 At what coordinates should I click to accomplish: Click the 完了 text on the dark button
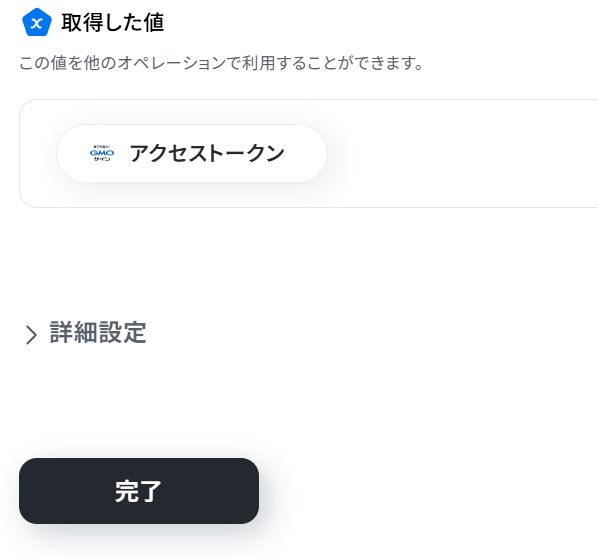pos(139,491)
